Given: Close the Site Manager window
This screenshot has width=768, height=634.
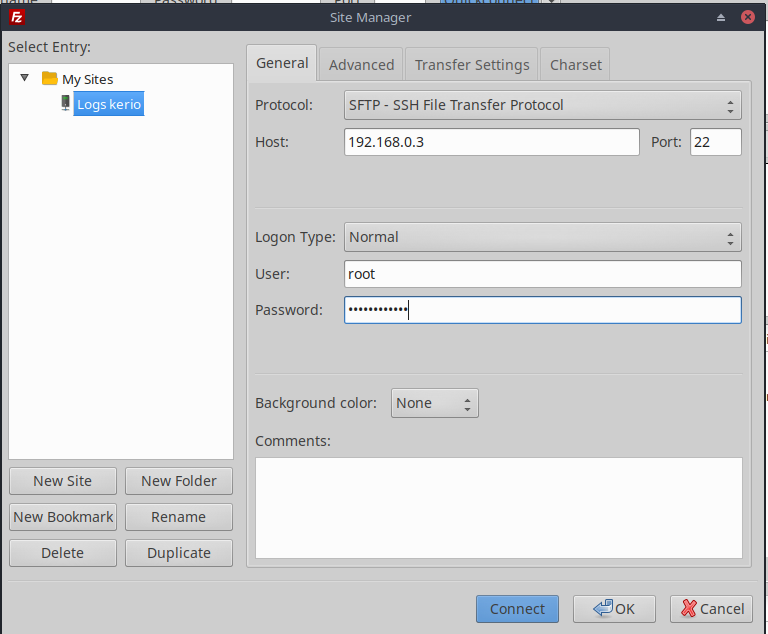Looking at the screenshot, I should (747, 18).
